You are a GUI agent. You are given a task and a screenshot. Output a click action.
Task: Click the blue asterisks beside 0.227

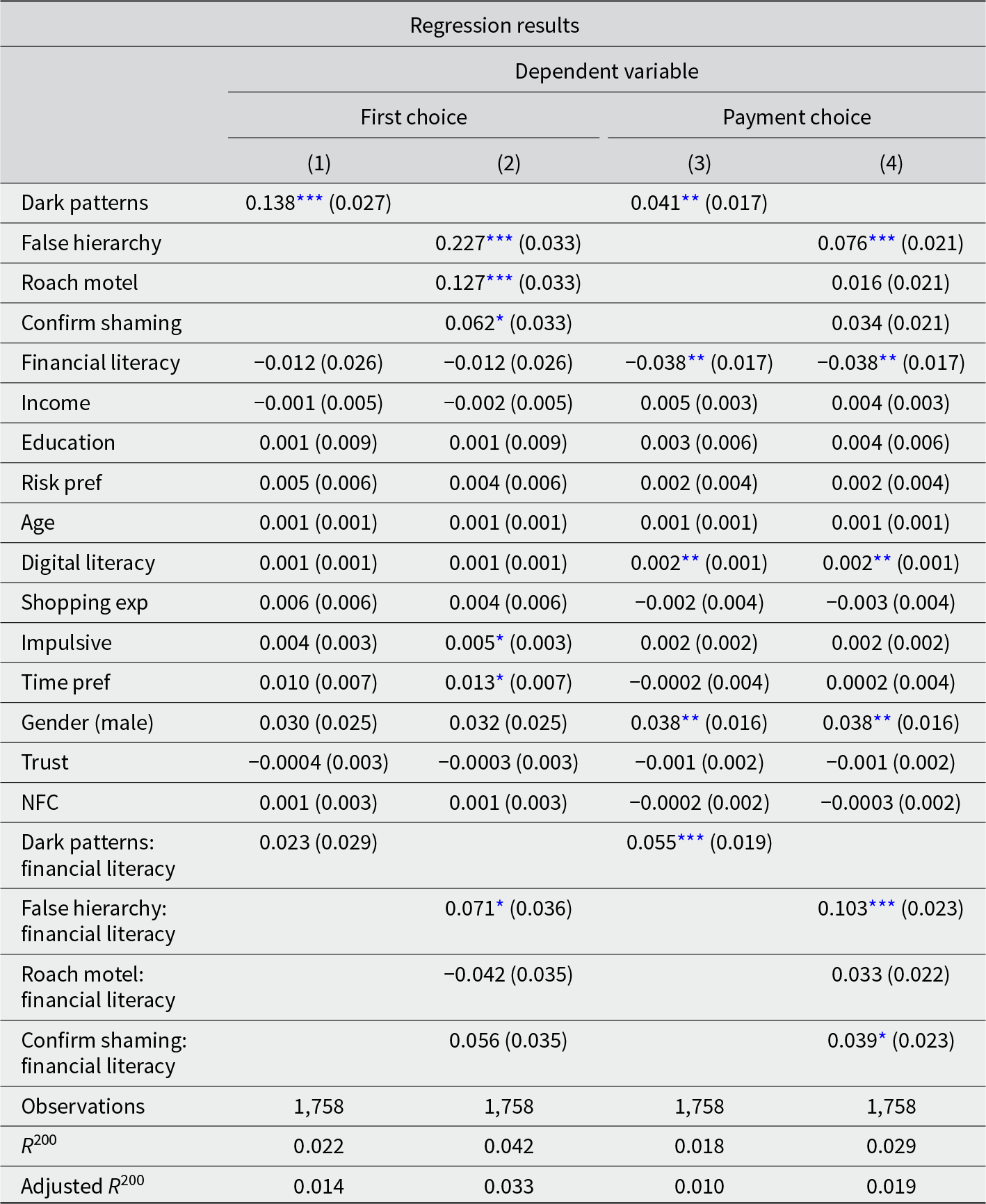click(499, 241)
